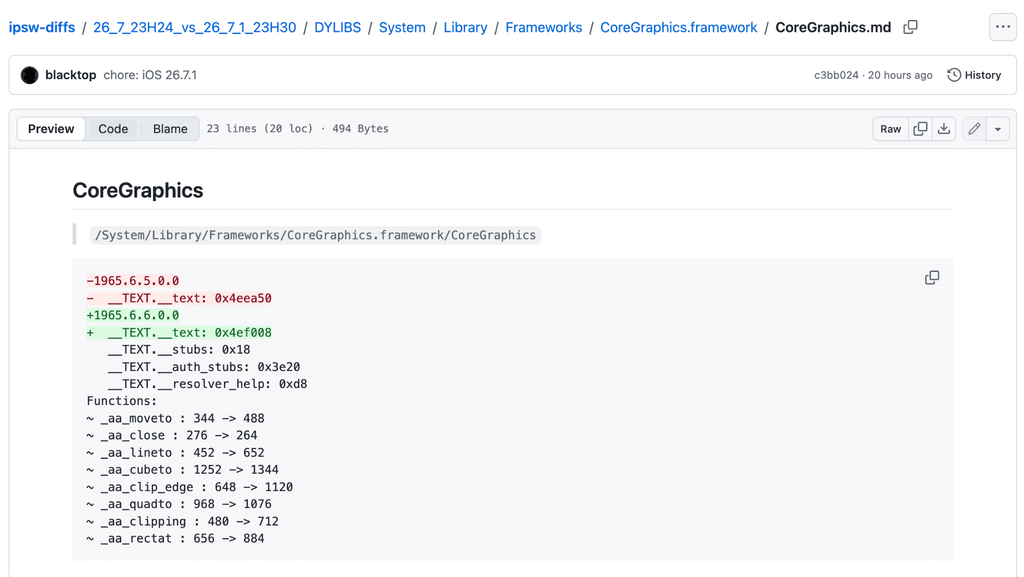Click __TEXT.__resolver_help: 0xd8 line
The width and height of the screenshot is (1024, 577).
coord(207,384)
